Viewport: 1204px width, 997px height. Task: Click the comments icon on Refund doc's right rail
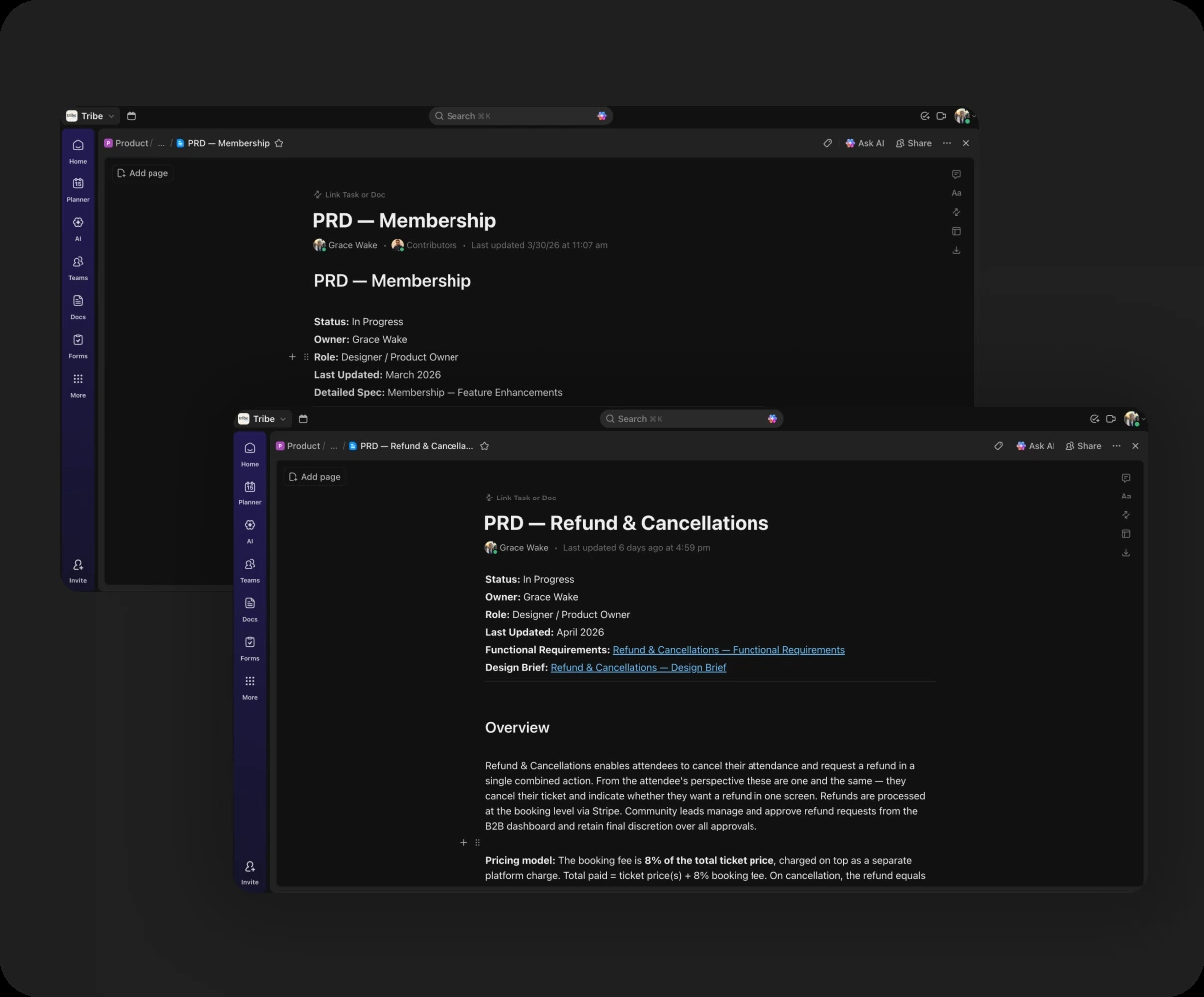1126,478
